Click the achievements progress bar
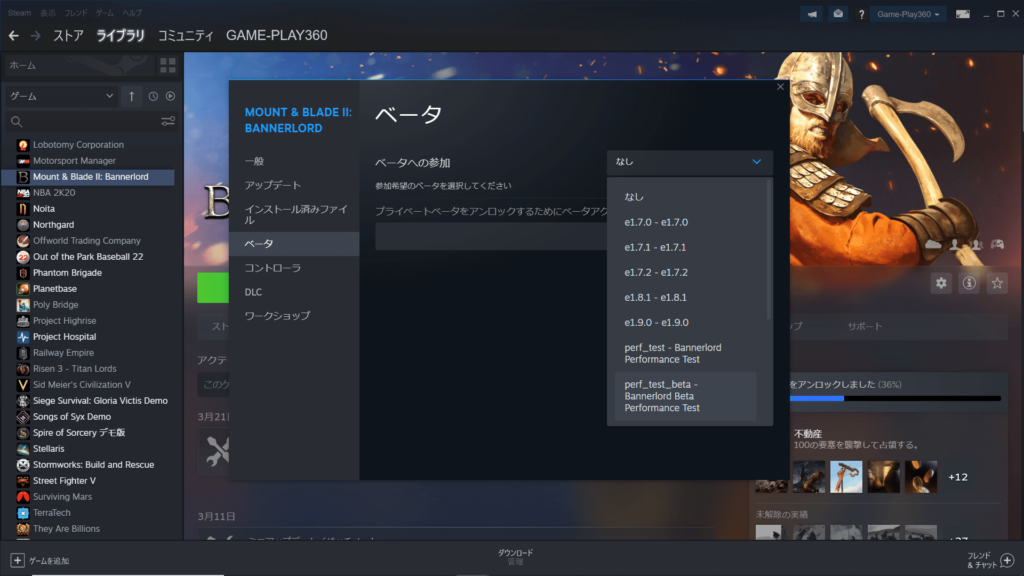Viewport: 1024px width, 576px height. 895,398
